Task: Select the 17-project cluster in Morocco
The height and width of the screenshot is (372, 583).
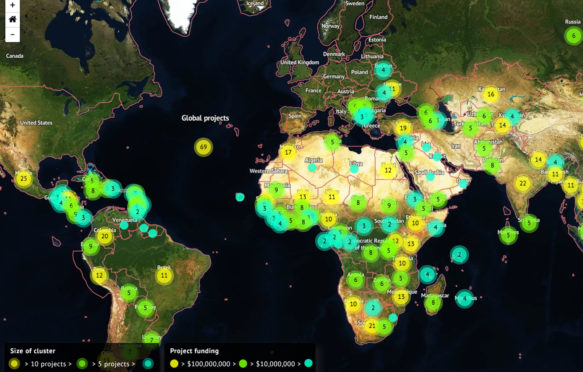Action: tap(288, 152)
